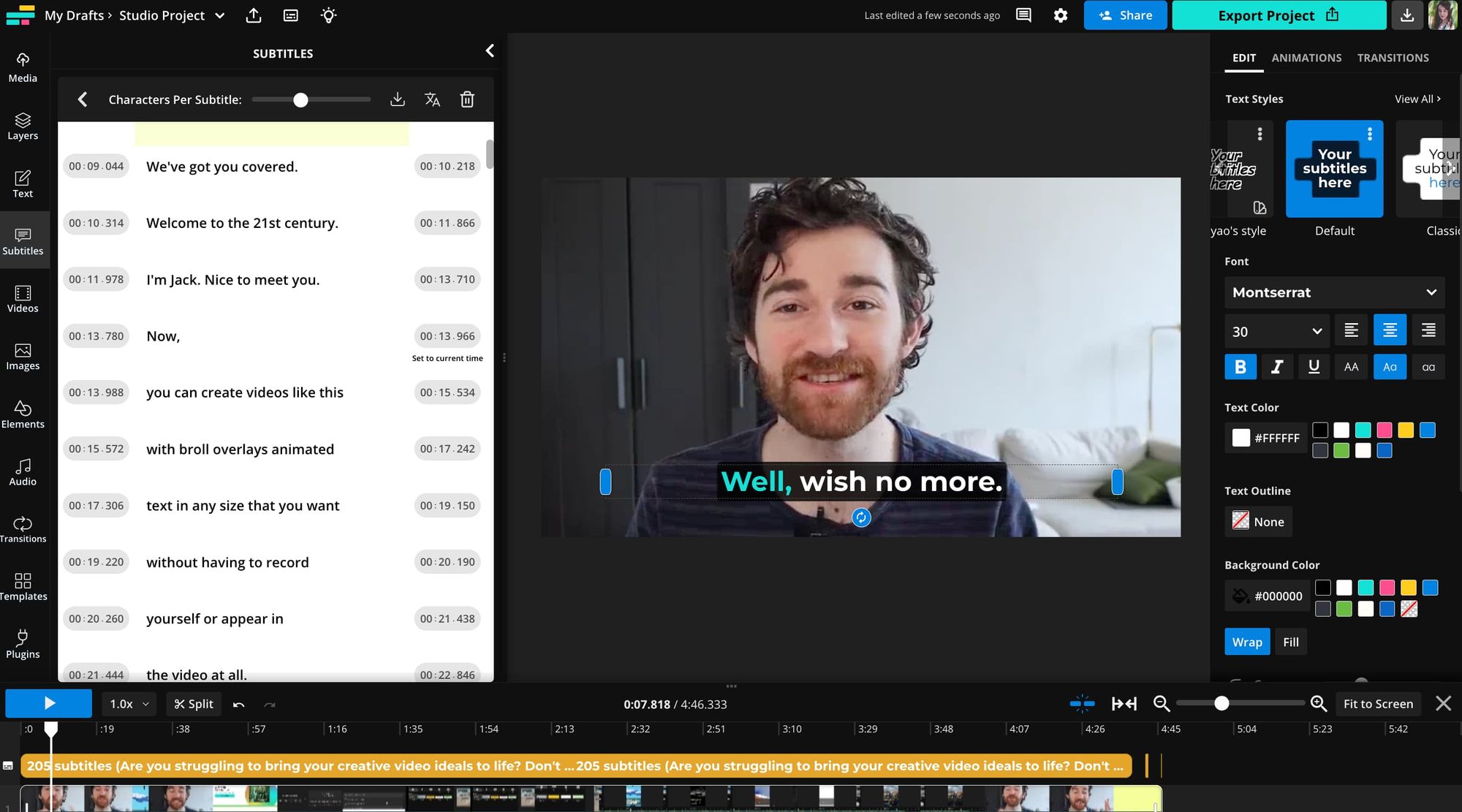This screenshot has width=1462, height=812.
Task: Select the pink text color swatch
Action: tap(1384, 430)
